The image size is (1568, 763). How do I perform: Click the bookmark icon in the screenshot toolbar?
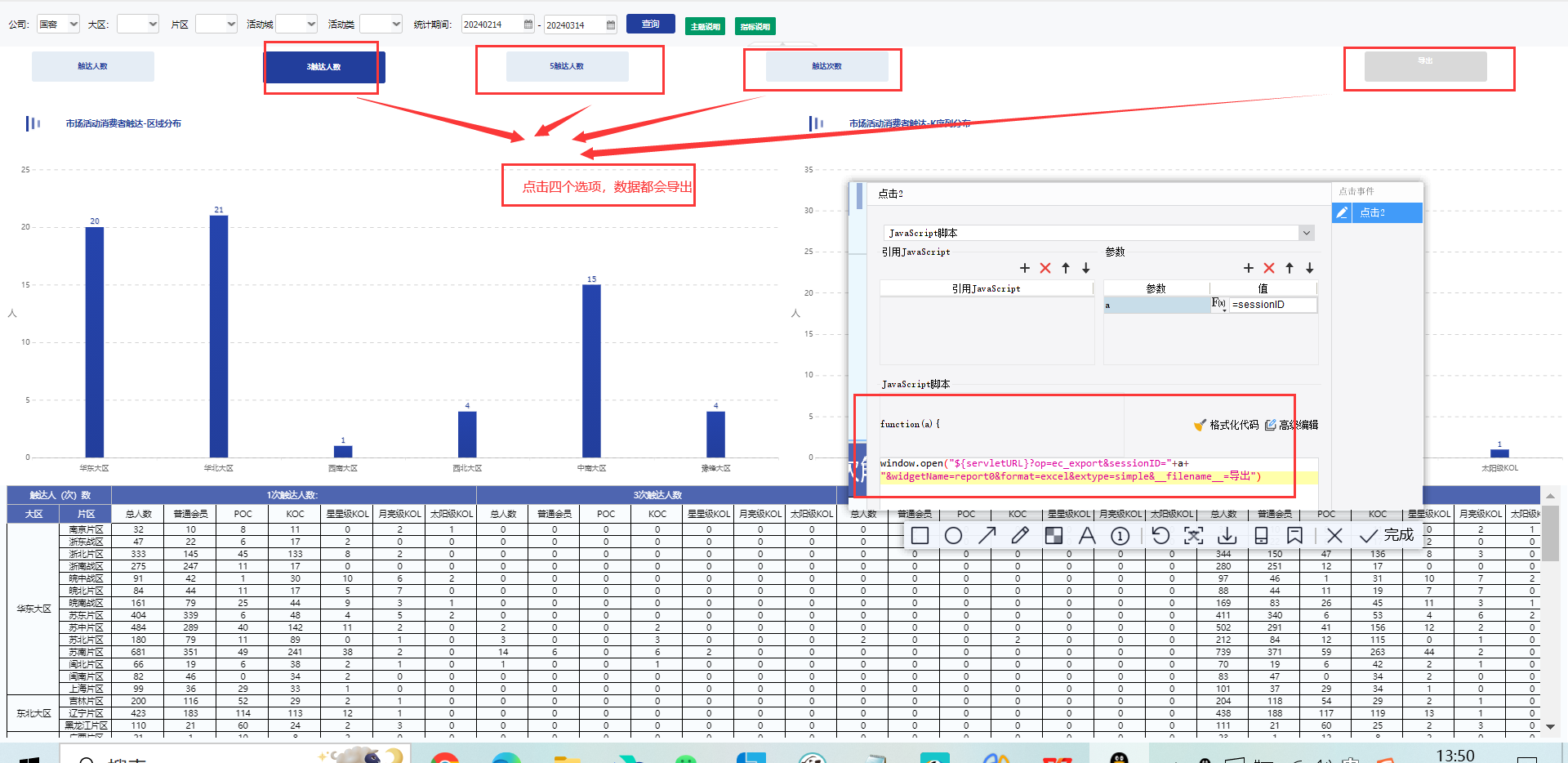(x=1294, y=536)
